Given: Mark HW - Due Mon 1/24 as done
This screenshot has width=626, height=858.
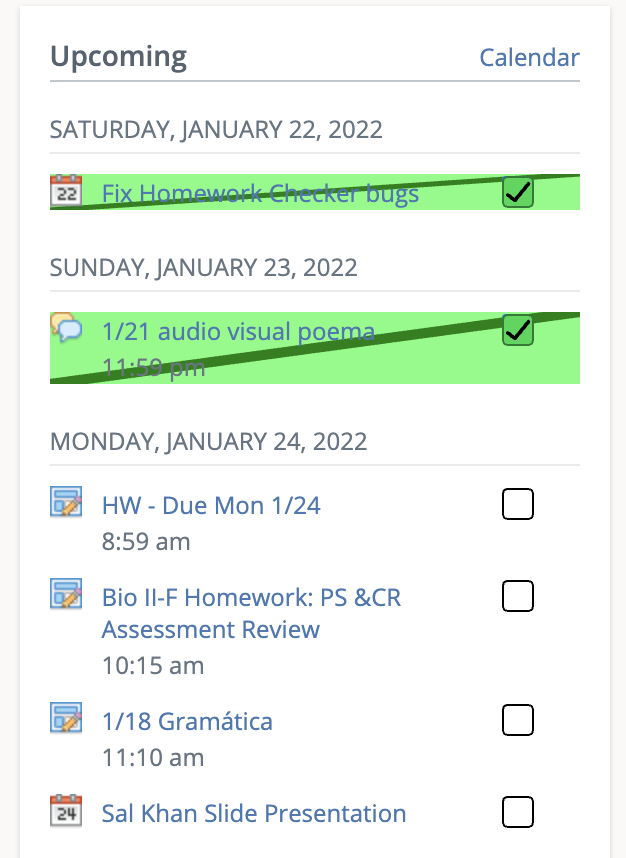Looking at the screenshot, I should pos(517,505).
